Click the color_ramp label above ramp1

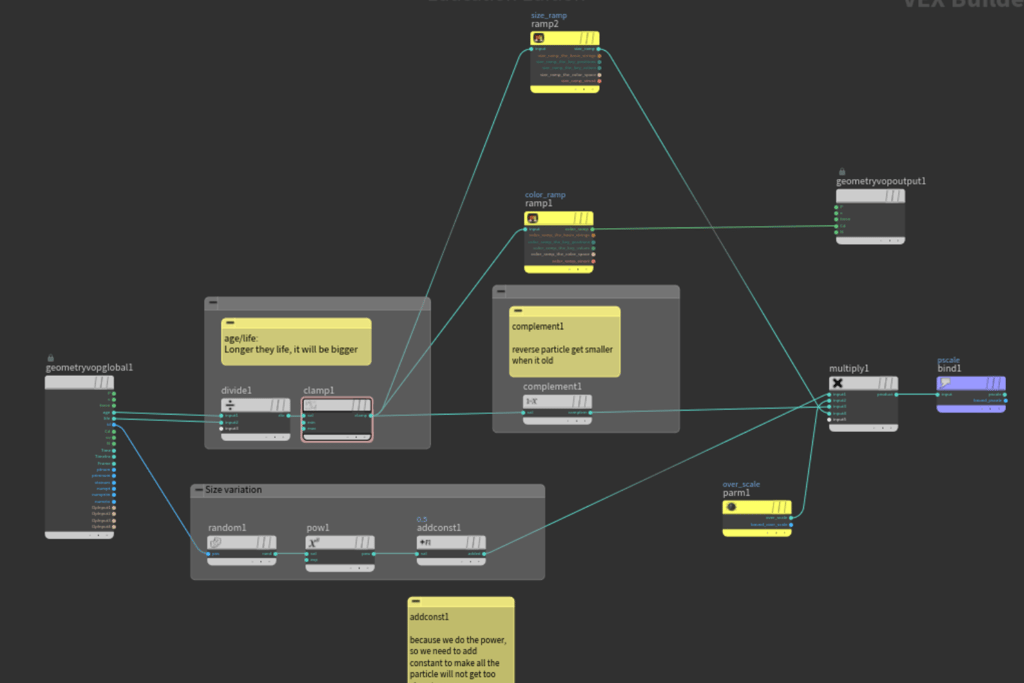pyautogui.click(x=545, y=195)
